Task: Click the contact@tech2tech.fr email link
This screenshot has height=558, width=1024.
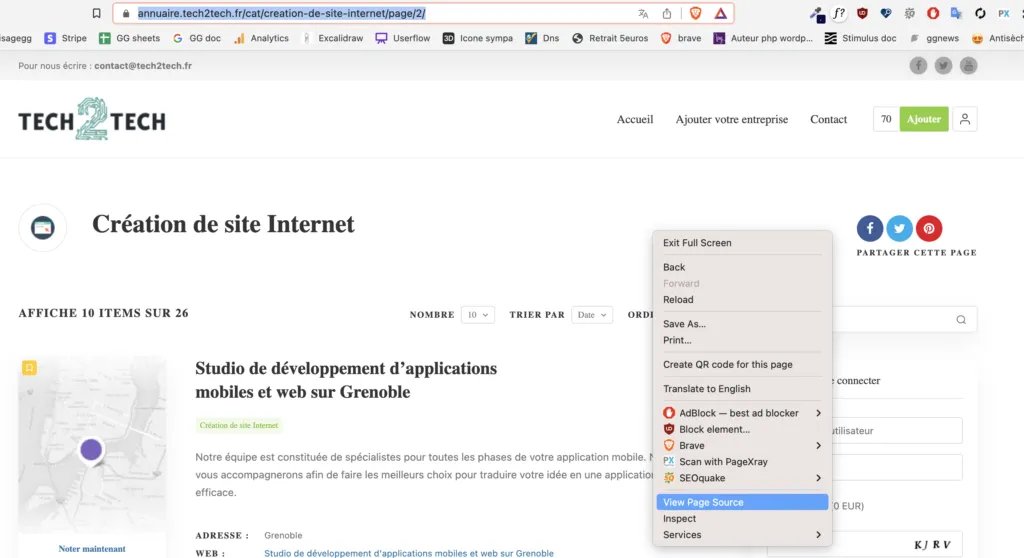Action: click(143, 65)
